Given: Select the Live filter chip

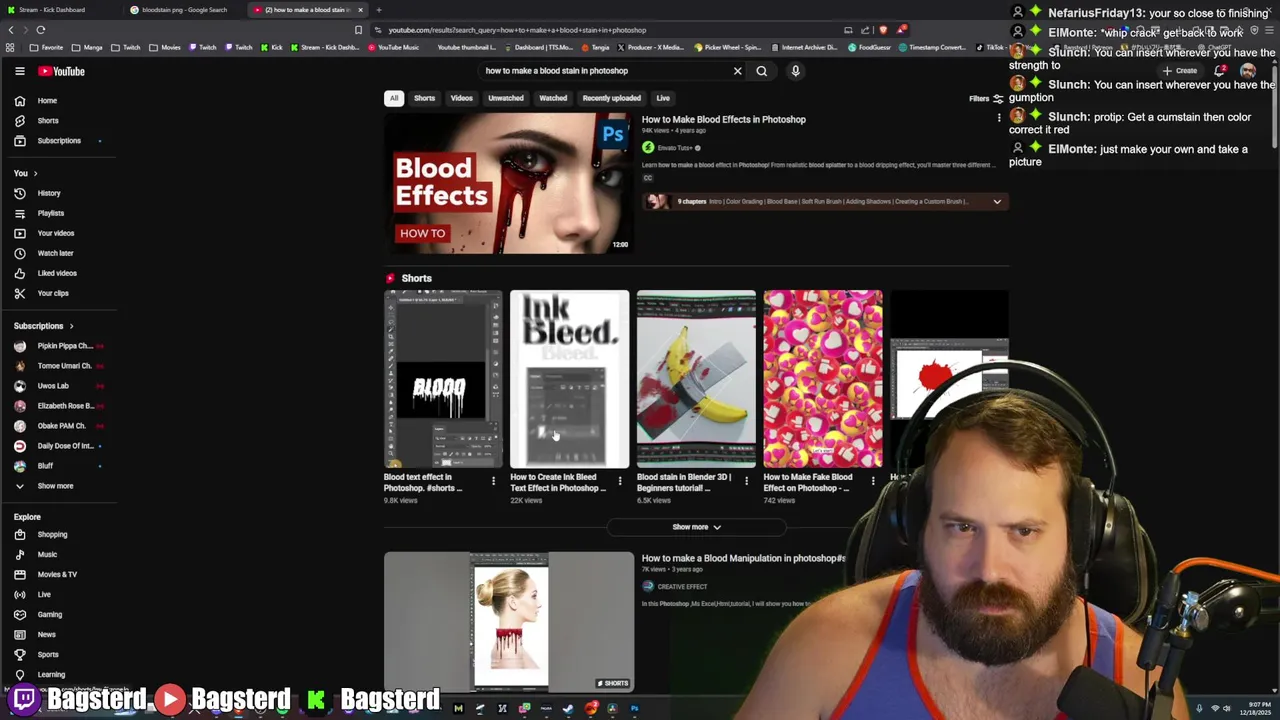Looking at the screenshot, I should [663, 98].
